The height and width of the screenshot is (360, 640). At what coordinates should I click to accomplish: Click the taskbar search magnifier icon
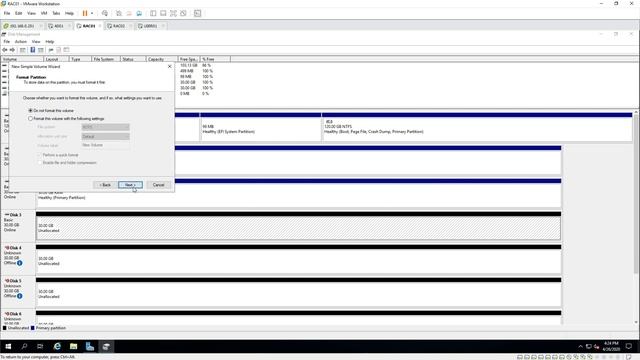(x=24, y=347)
